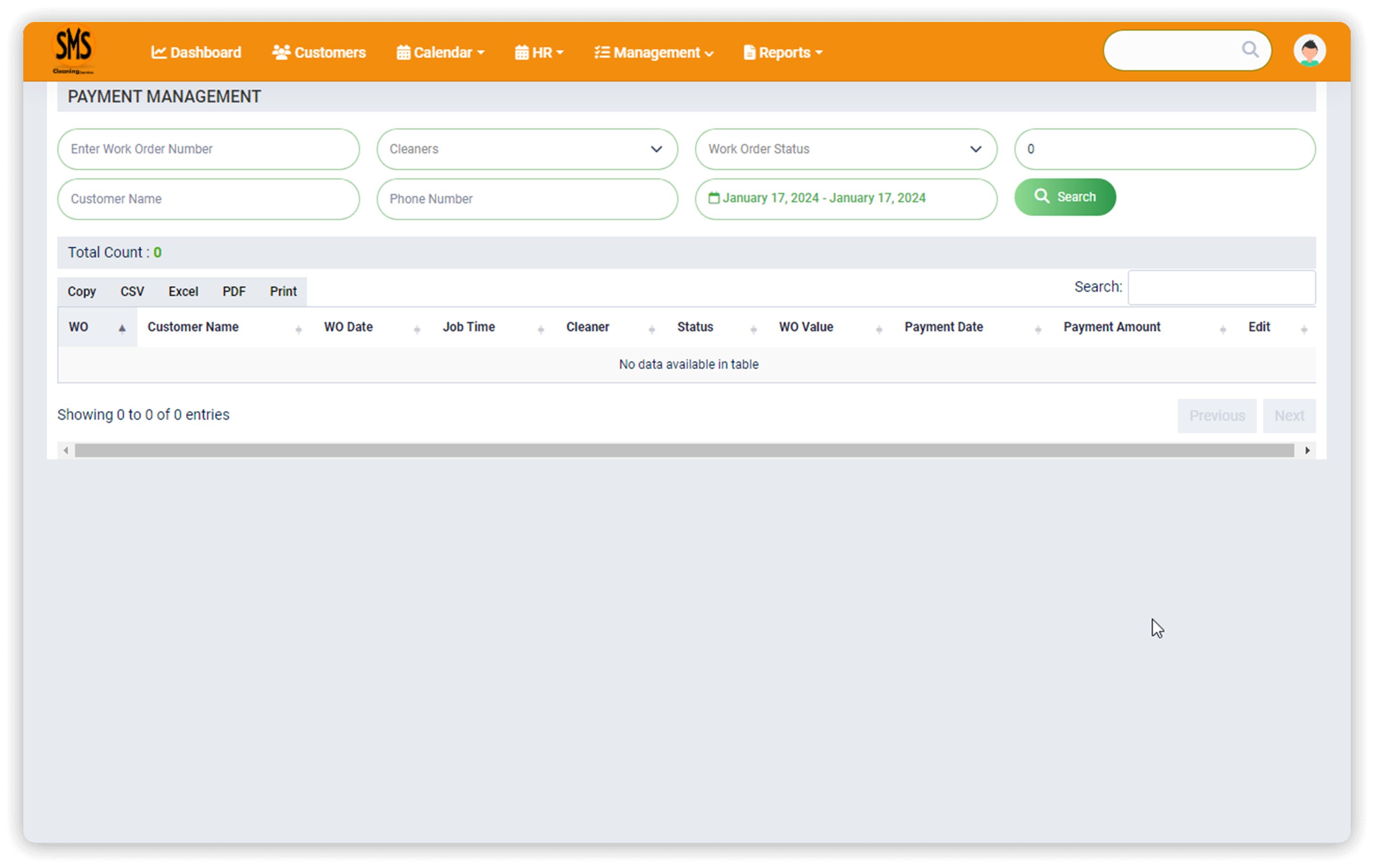Select the Print export option
1374x868 pixels.
click(283, 291)
